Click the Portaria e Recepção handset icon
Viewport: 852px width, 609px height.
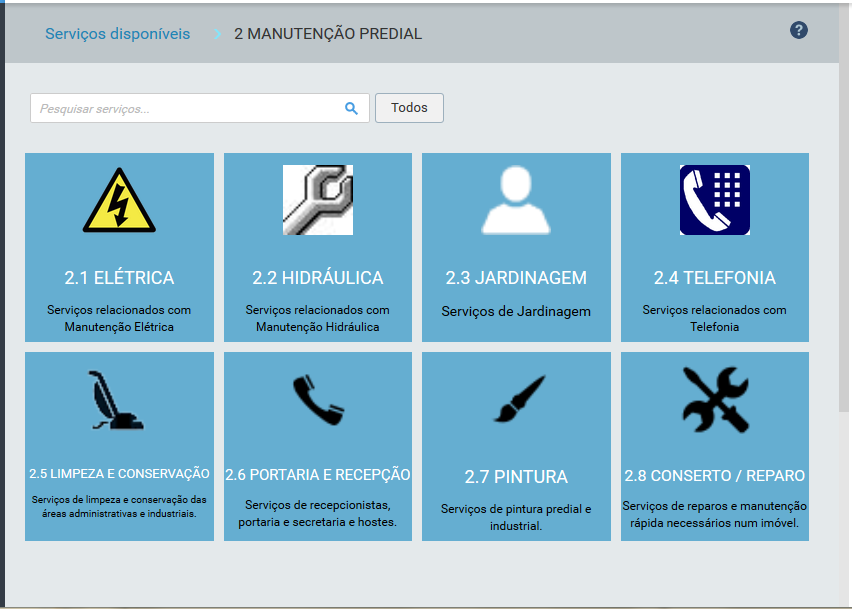pyautogui.click(x=317, y=399)
